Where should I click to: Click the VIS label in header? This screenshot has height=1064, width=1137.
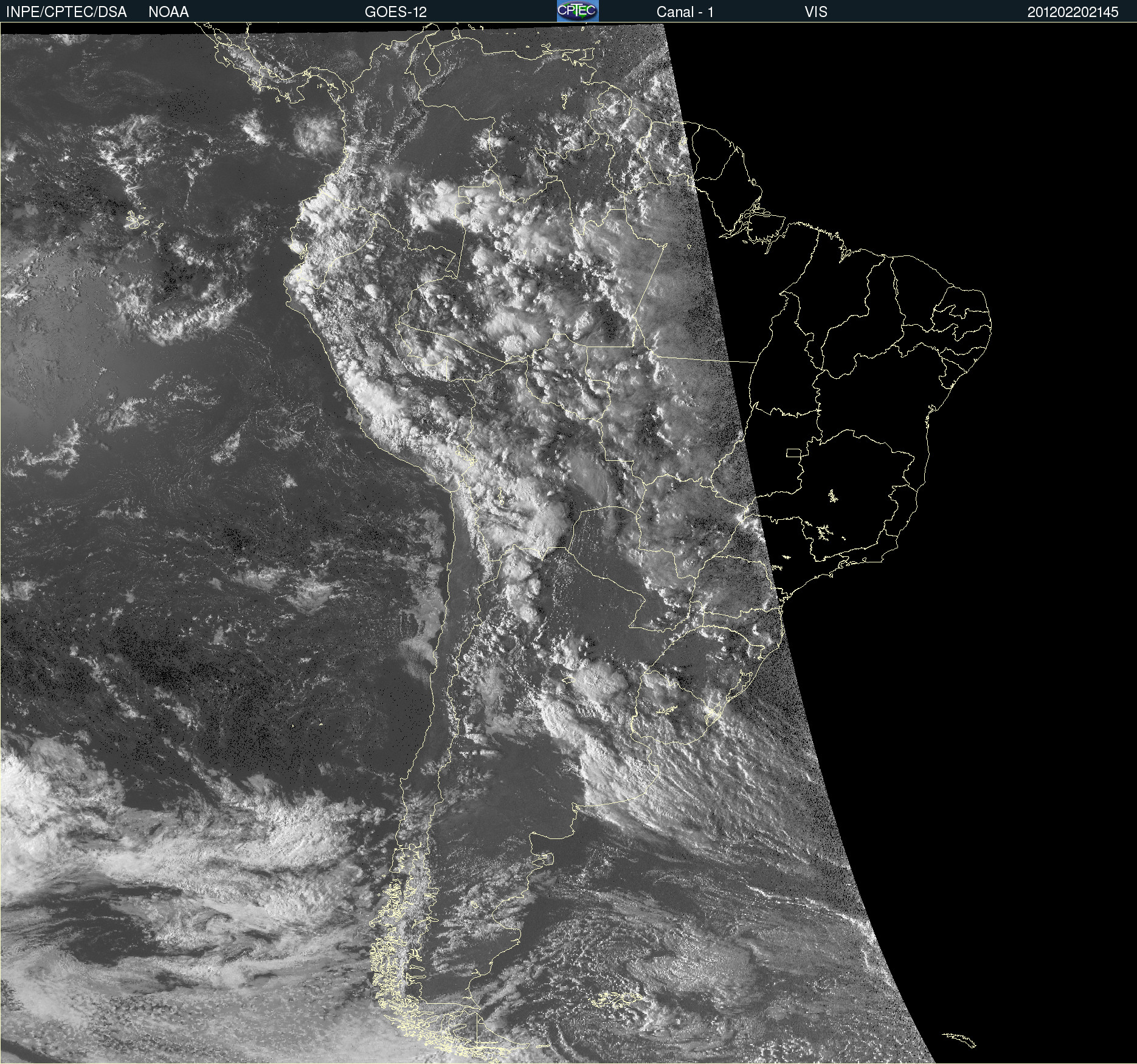(816, 12)
